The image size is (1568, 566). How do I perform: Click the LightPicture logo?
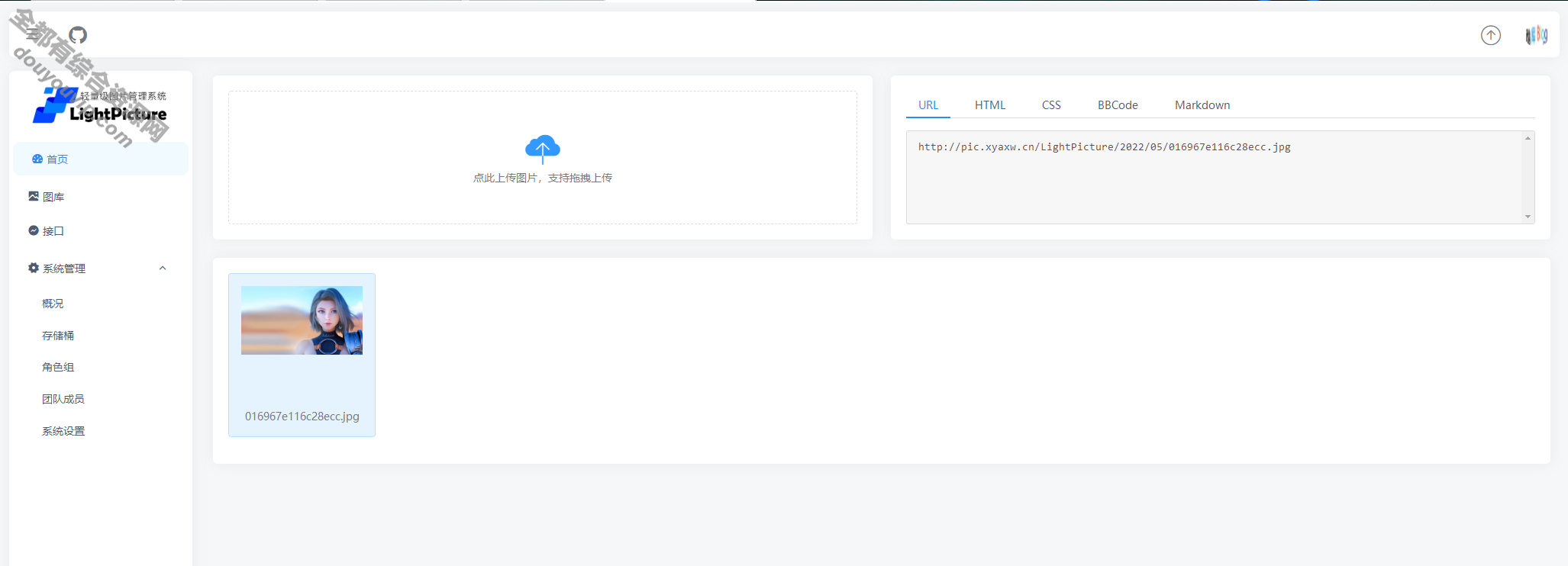(100, 105)
